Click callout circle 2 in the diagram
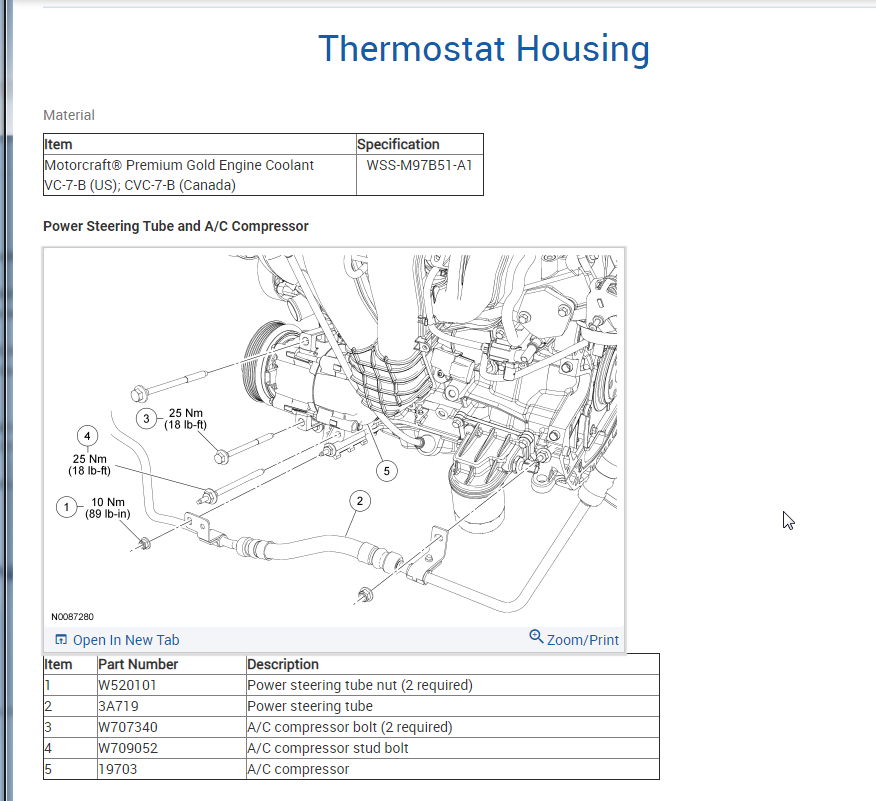Viewport: 876px width, 801px height. tap(360, 501)
